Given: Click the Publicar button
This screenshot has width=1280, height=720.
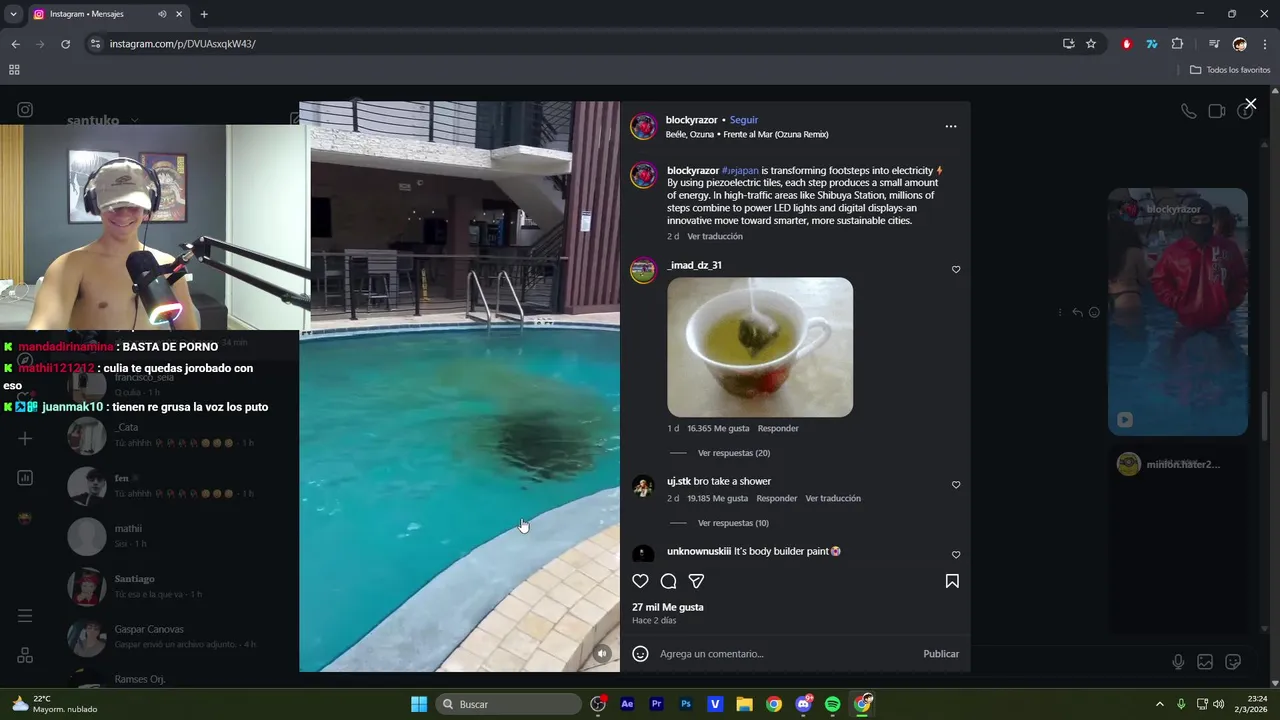Looking at the screenshot, I should (x=941, y=654).
